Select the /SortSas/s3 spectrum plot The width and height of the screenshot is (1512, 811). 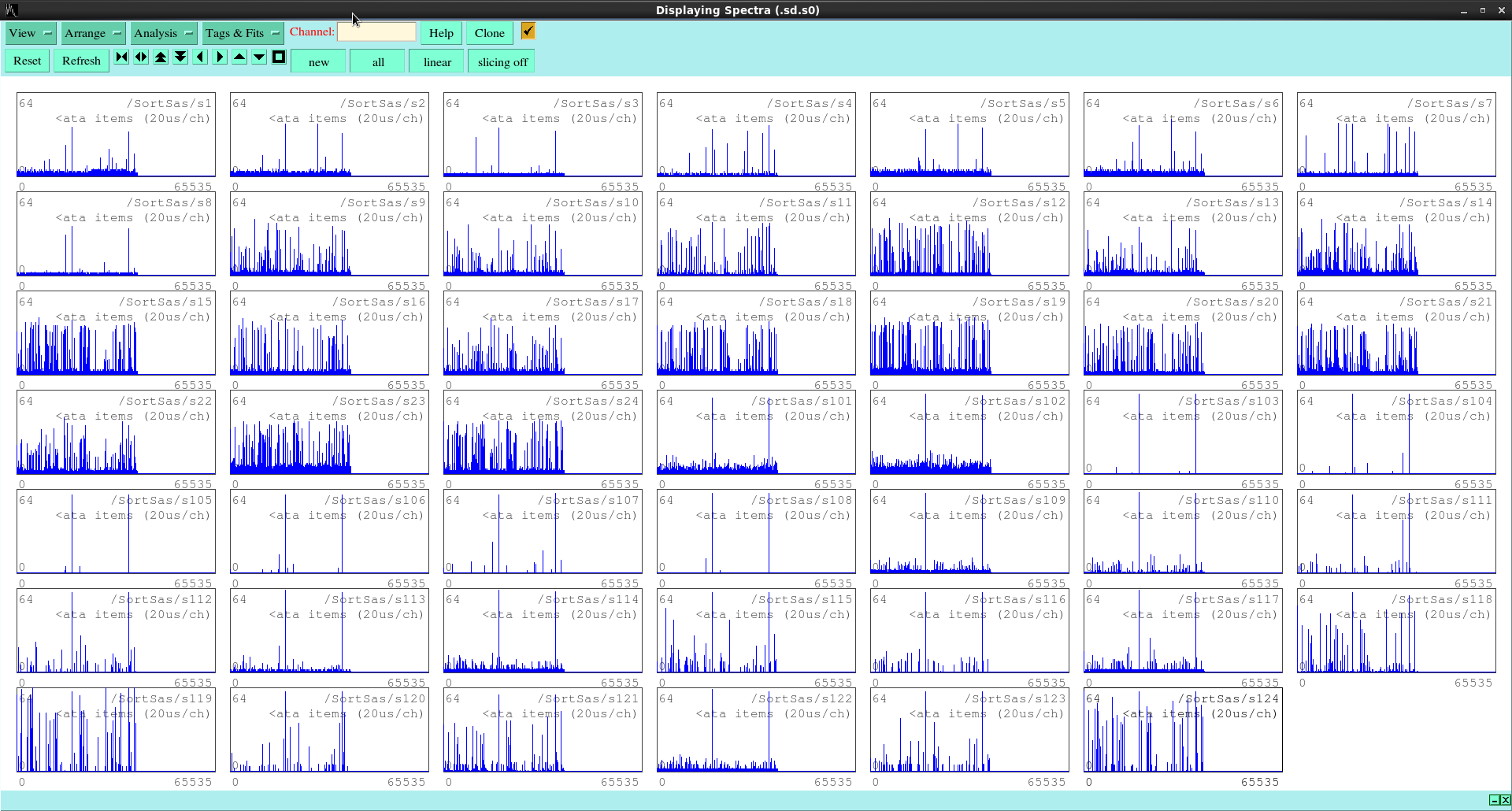point(543,135)
